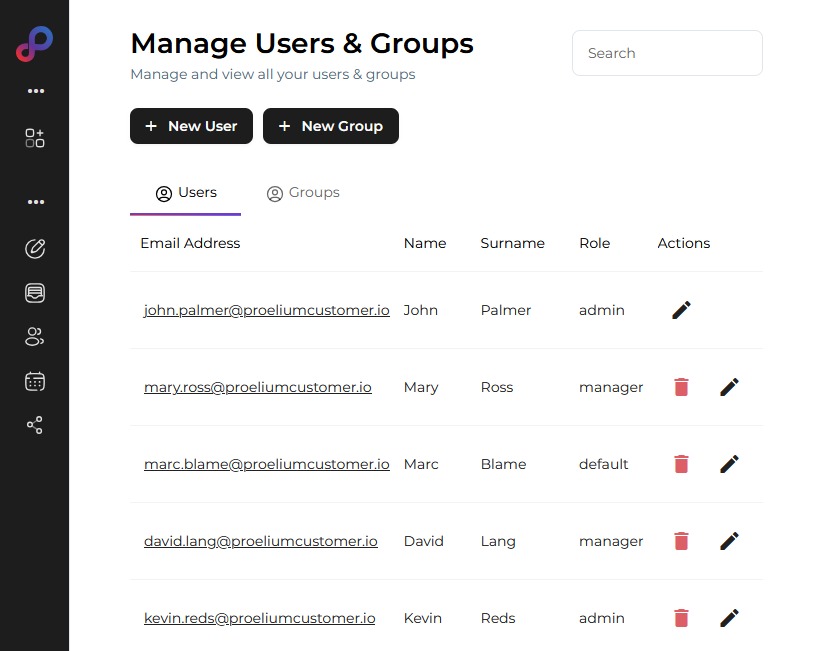Expand the top sidebar ellipsis menu

[36, 91]
